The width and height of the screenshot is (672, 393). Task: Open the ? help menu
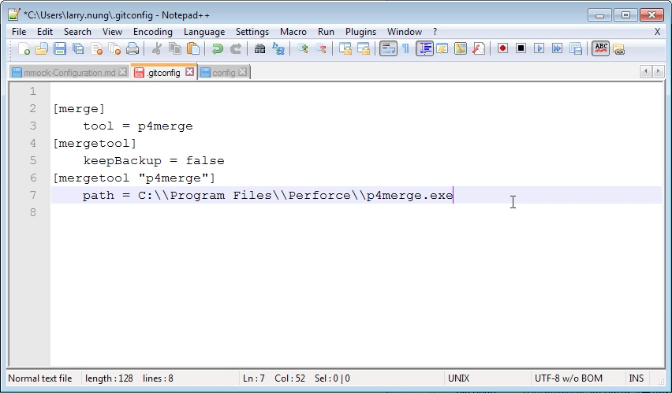(x=435, y=32)
